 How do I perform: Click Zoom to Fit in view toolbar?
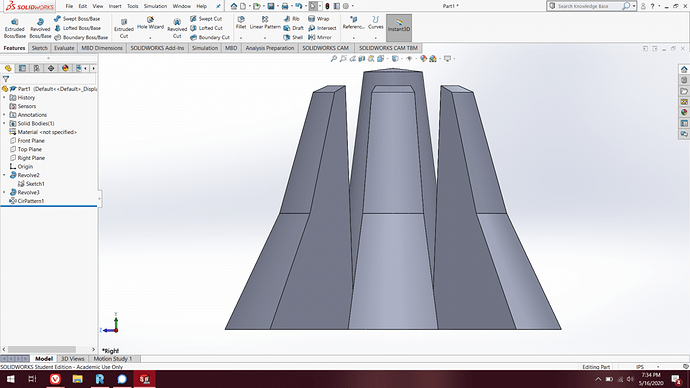pyautogui.click(x=334, y=59)
